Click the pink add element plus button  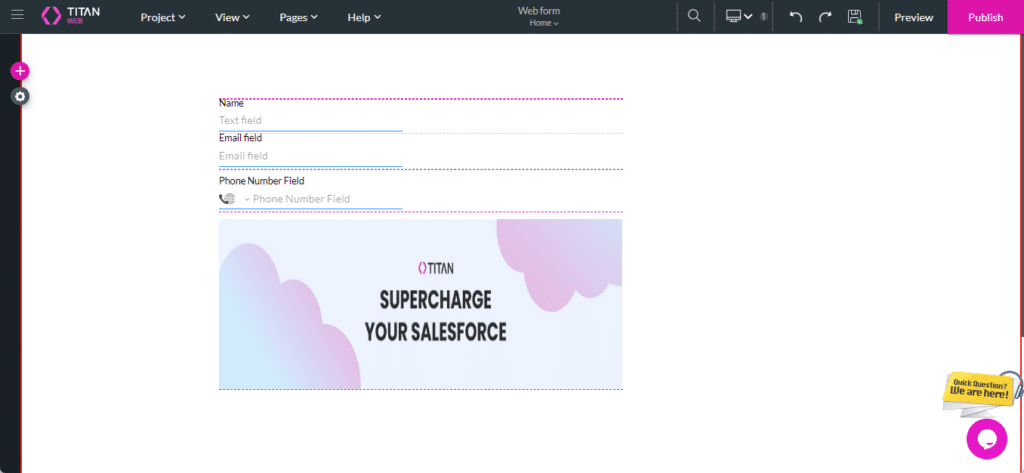[x=20, y=71]
